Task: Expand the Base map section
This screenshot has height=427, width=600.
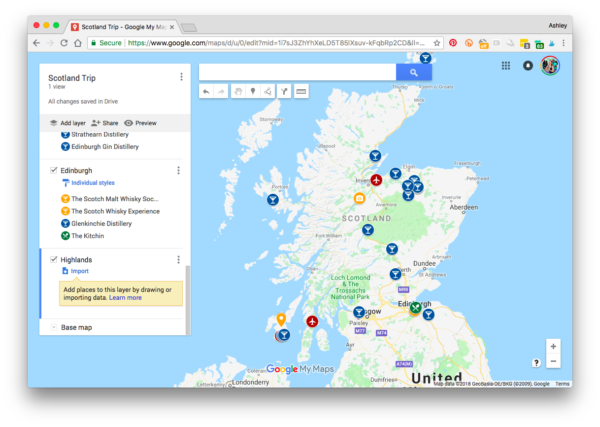Action: (54, 328)
